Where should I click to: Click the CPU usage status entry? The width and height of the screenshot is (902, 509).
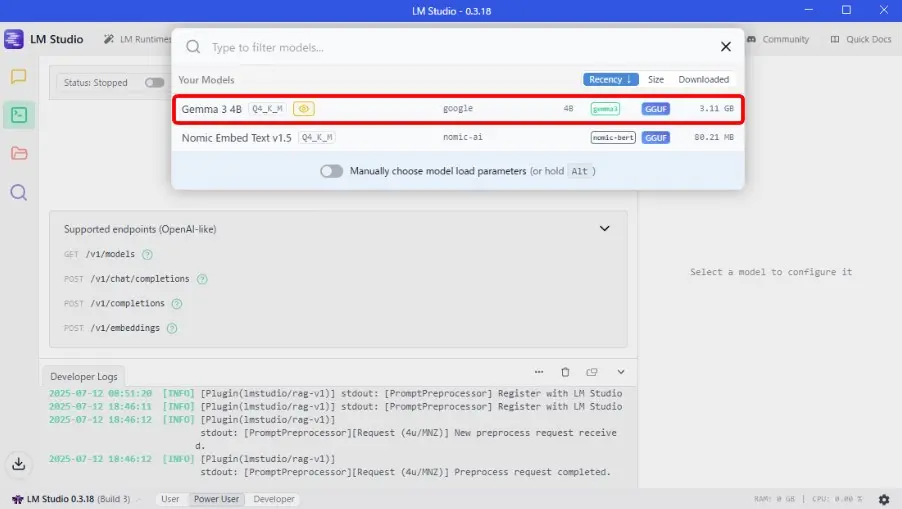click(x=837, y=499)
